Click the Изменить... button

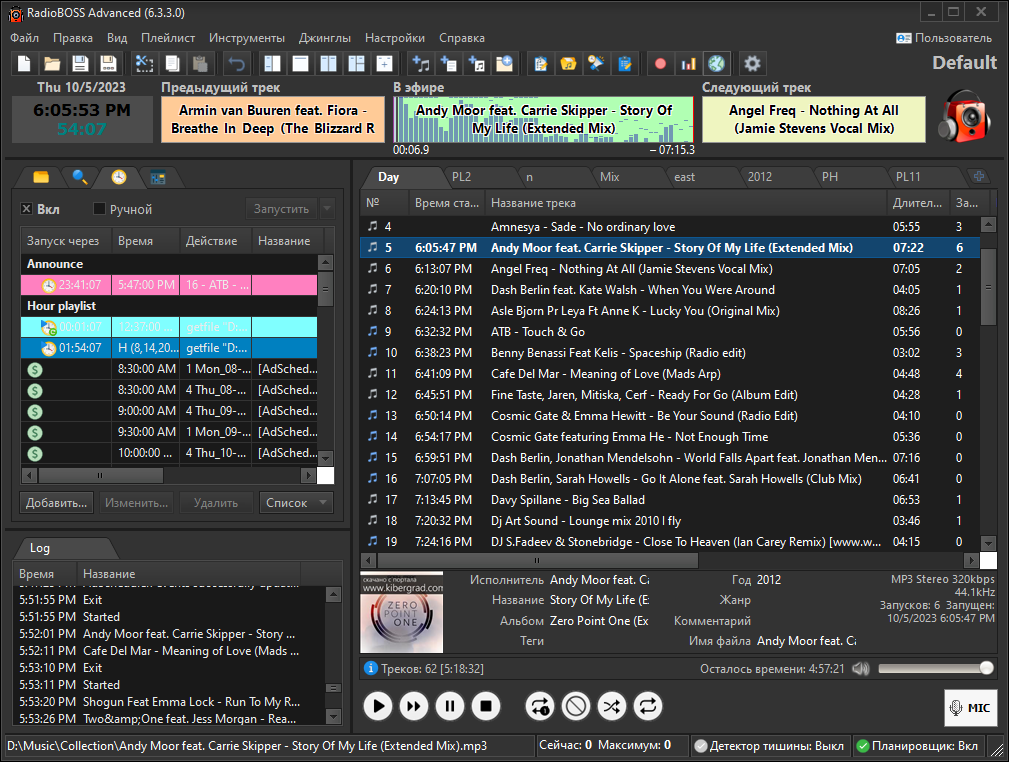coord(136,503)
